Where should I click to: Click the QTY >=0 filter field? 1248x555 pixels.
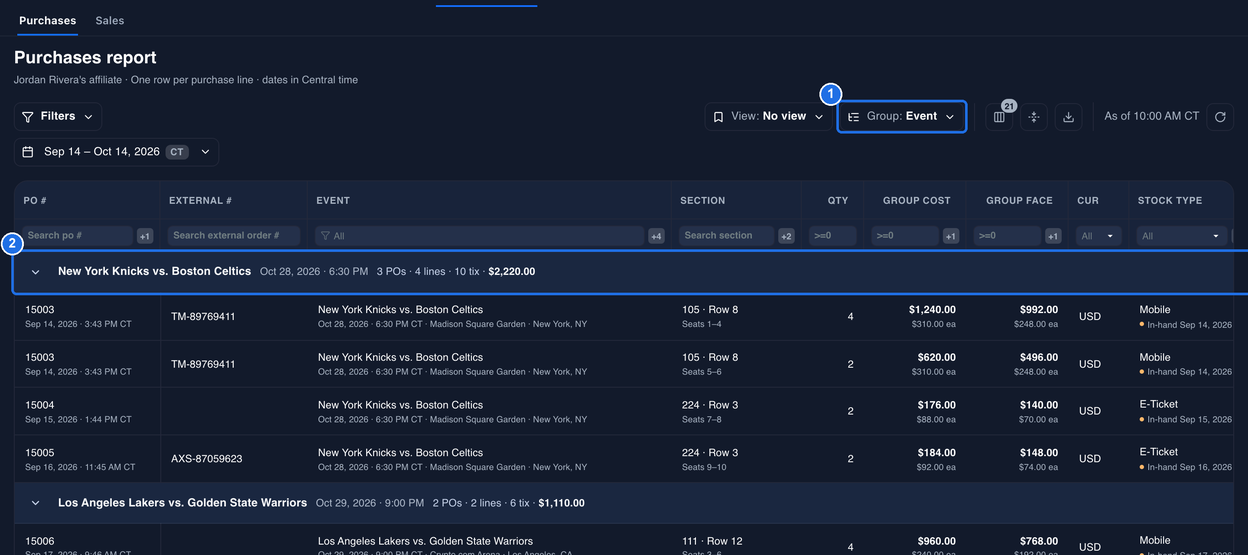(833, 236)
